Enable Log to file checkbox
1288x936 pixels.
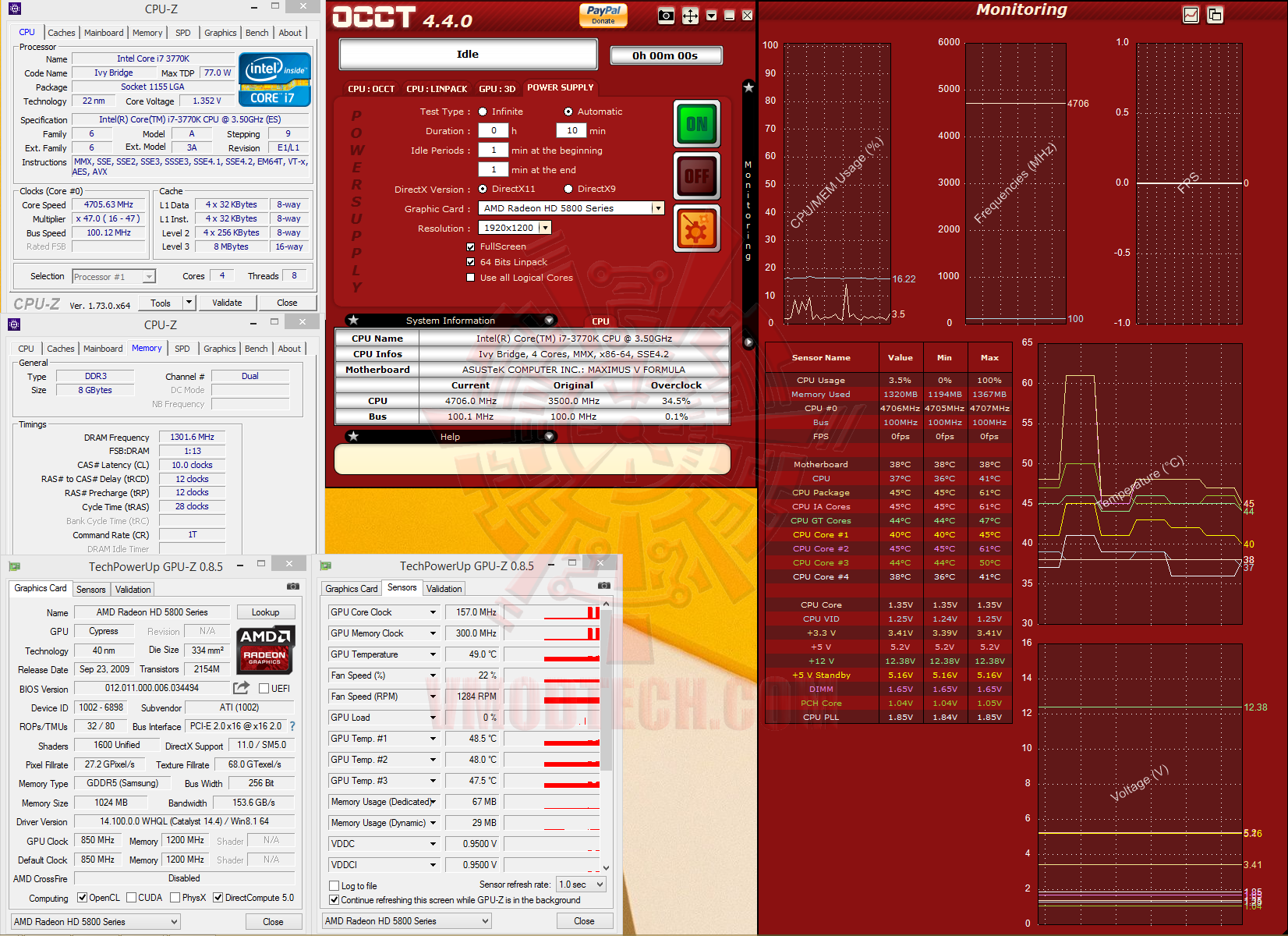coord(334,886)
